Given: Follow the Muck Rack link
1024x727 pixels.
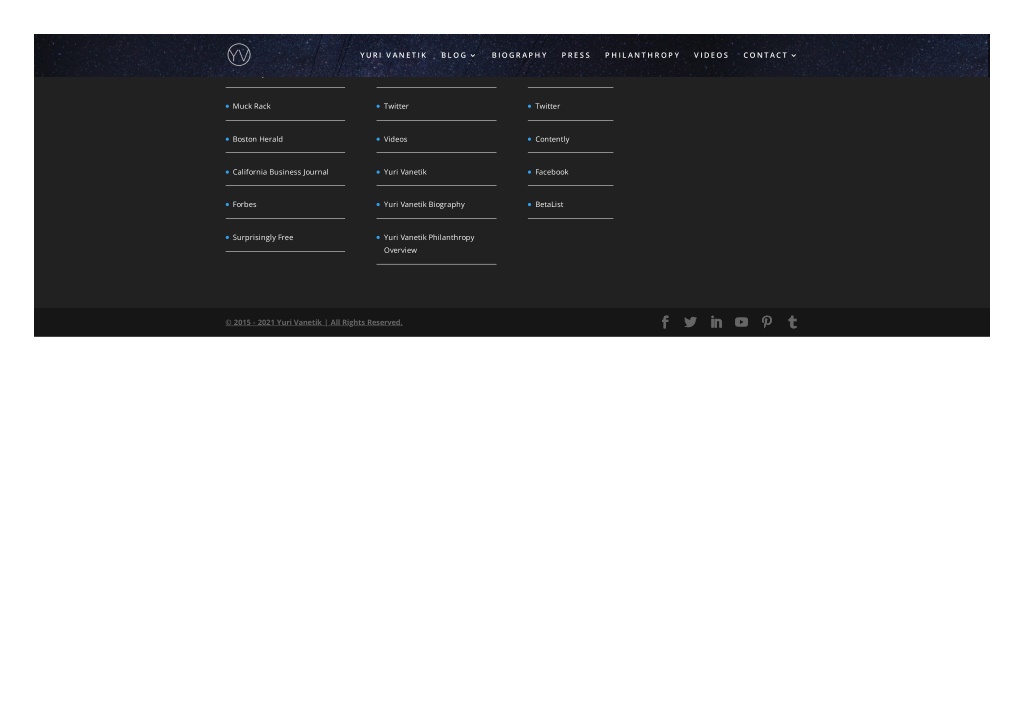Looking at the screenshot, I should 251,106.
